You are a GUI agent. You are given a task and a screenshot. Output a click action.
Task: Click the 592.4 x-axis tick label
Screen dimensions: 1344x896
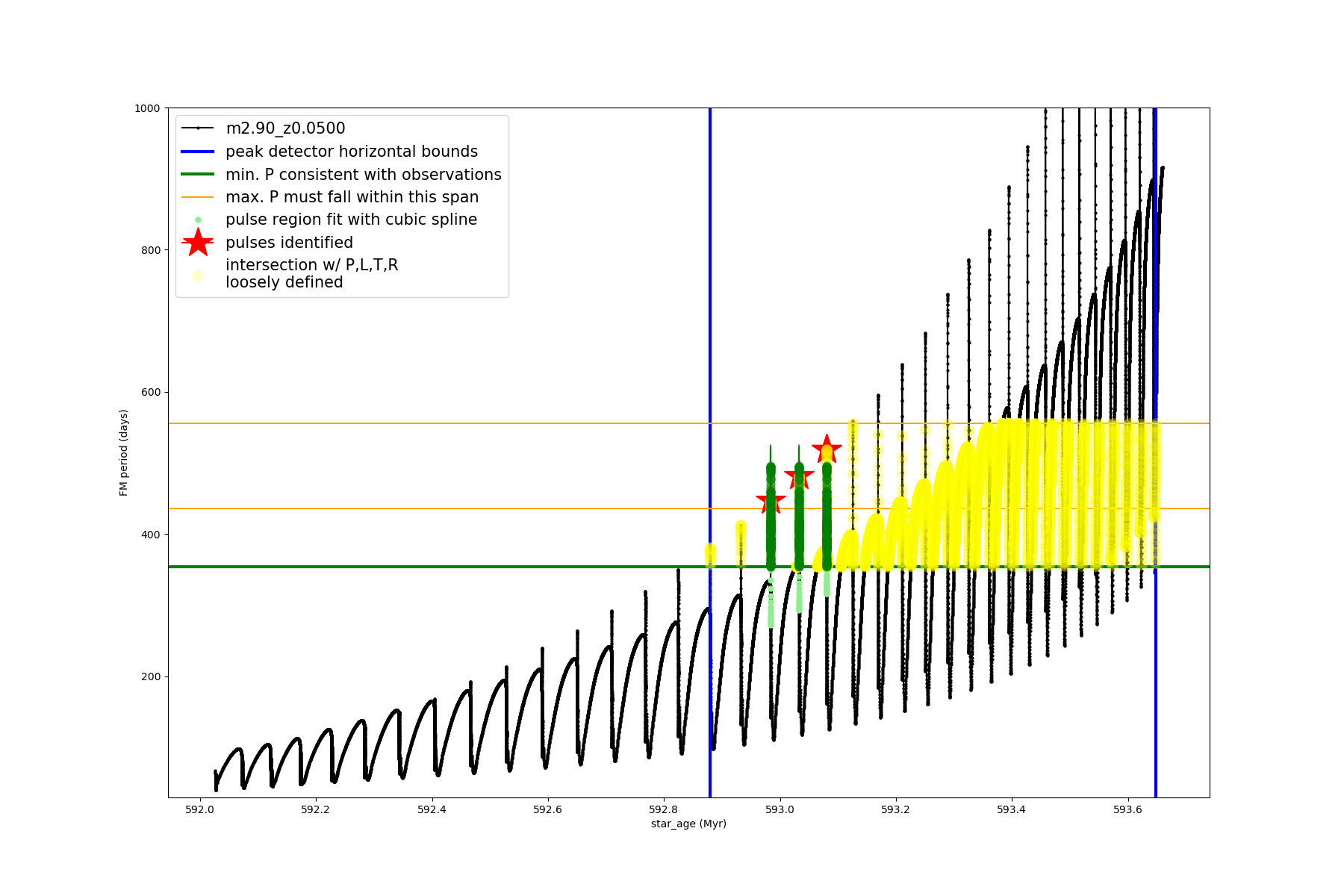tap(432, 809)
